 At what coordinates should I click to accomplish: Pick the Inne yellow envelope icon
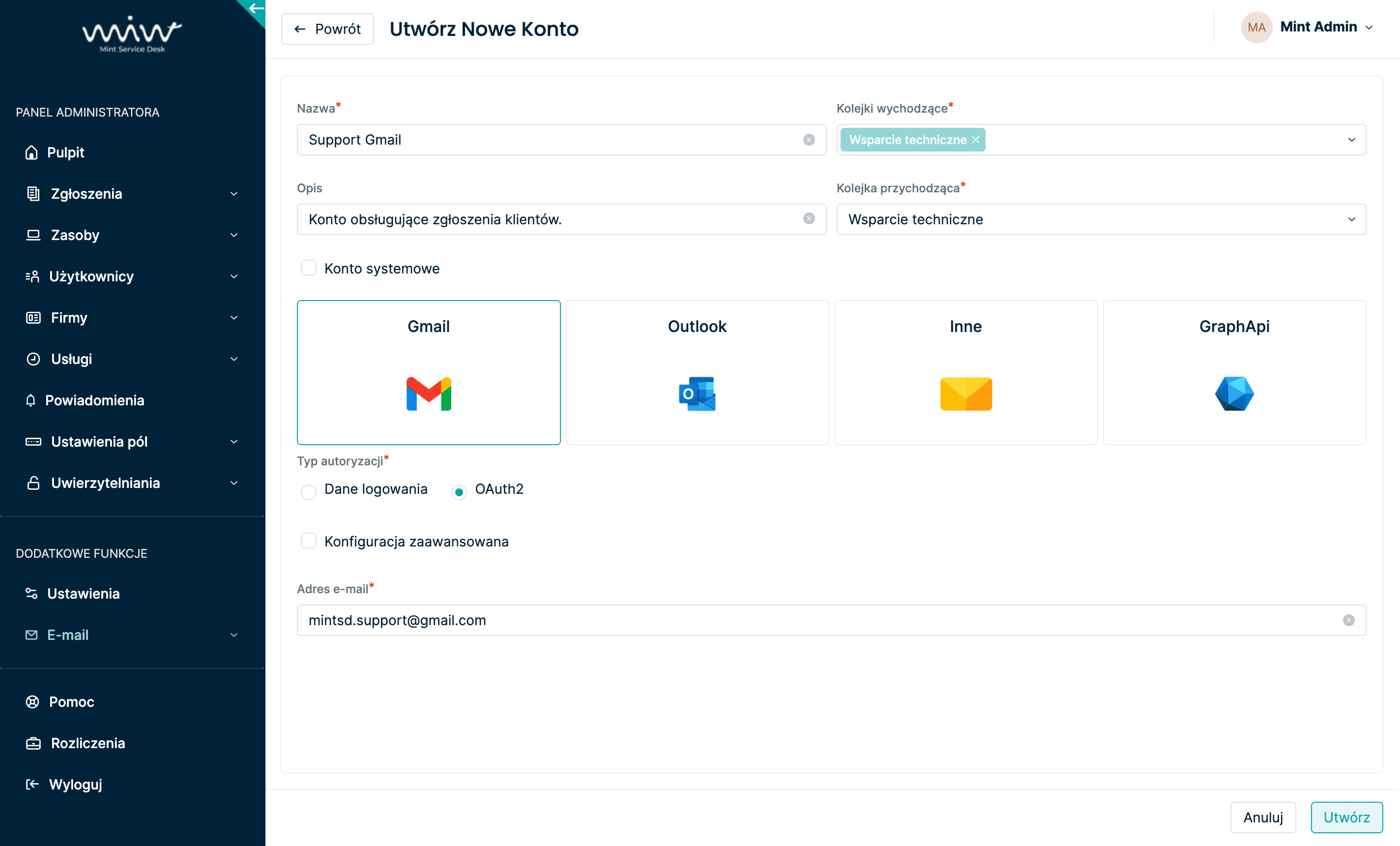tap(965, 393)
